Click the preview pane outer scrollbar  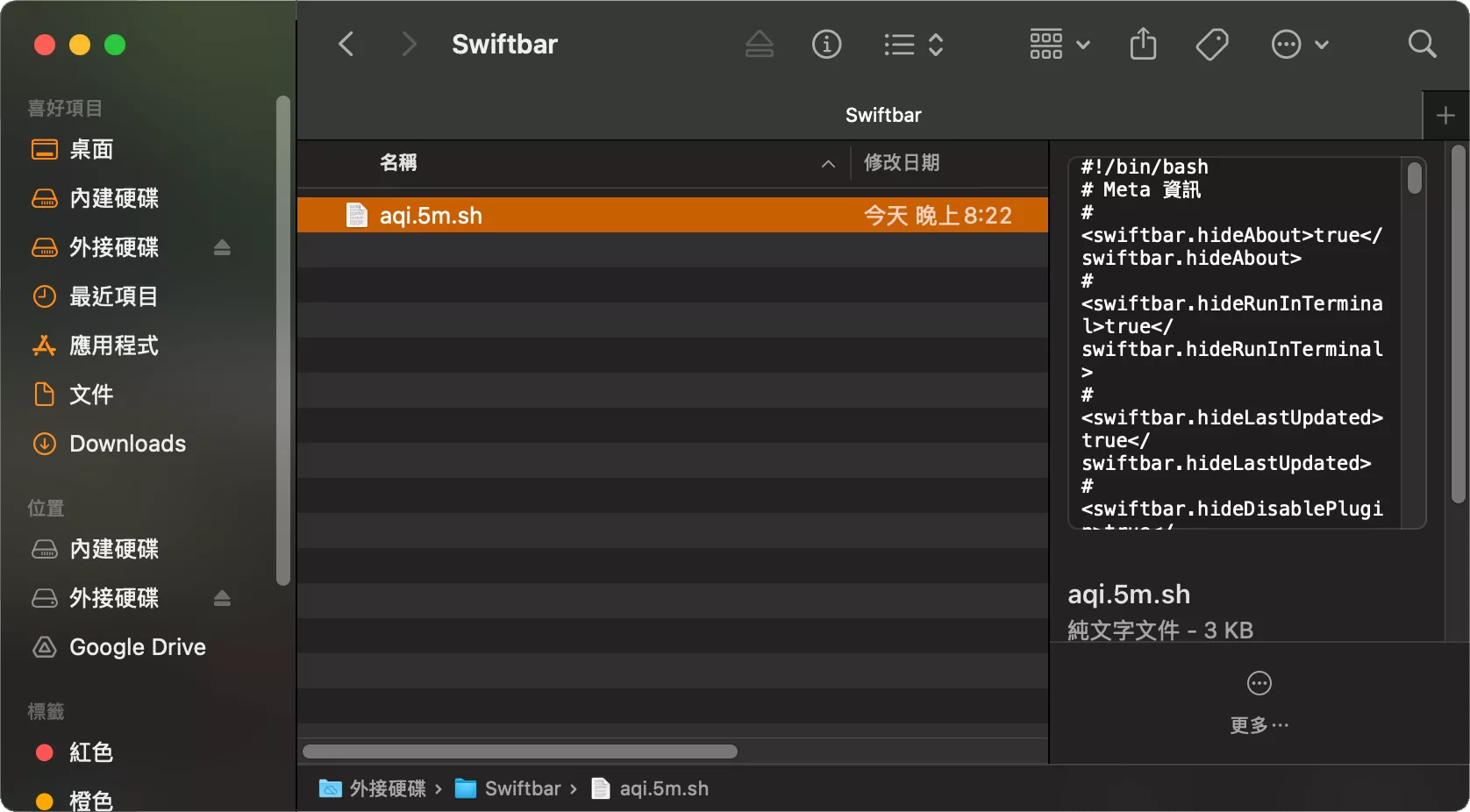click(x=1459, y=324)
